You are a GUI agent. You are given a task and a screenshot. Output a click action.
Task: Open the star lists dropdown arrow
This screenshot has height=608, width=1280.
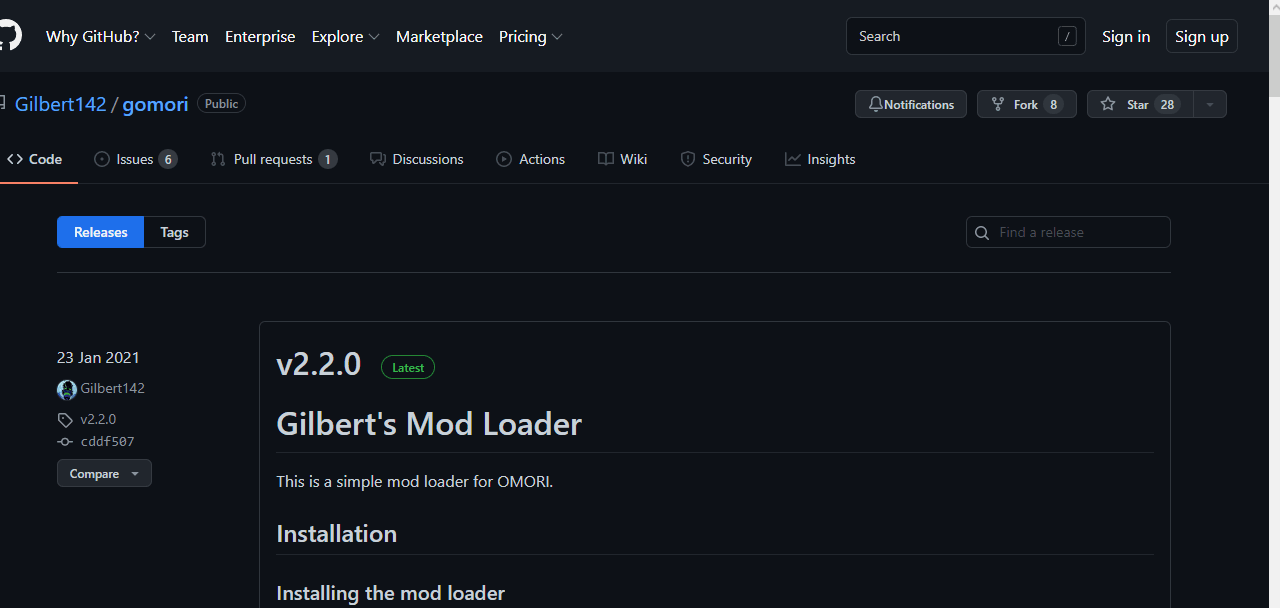(1210, 104)
